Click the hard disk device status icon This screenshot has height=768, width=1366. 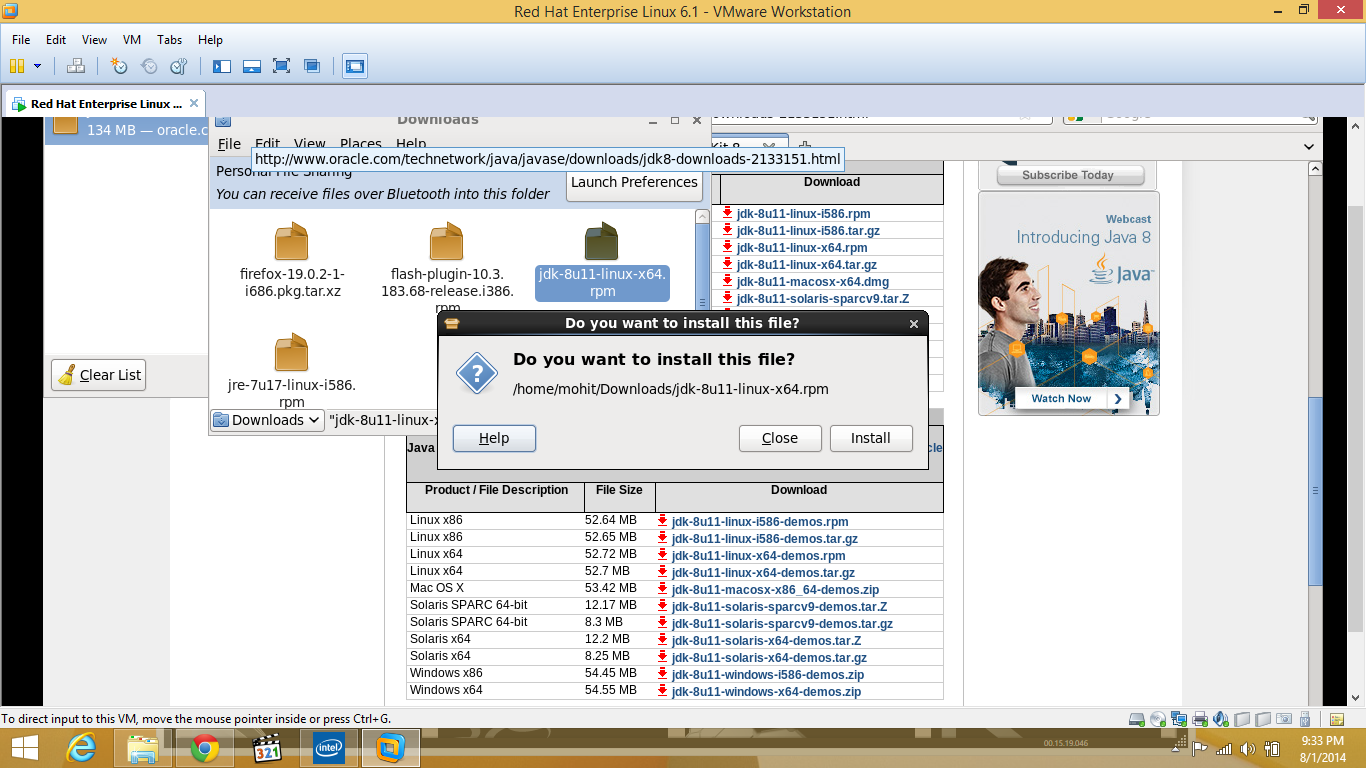point(1136,719)
